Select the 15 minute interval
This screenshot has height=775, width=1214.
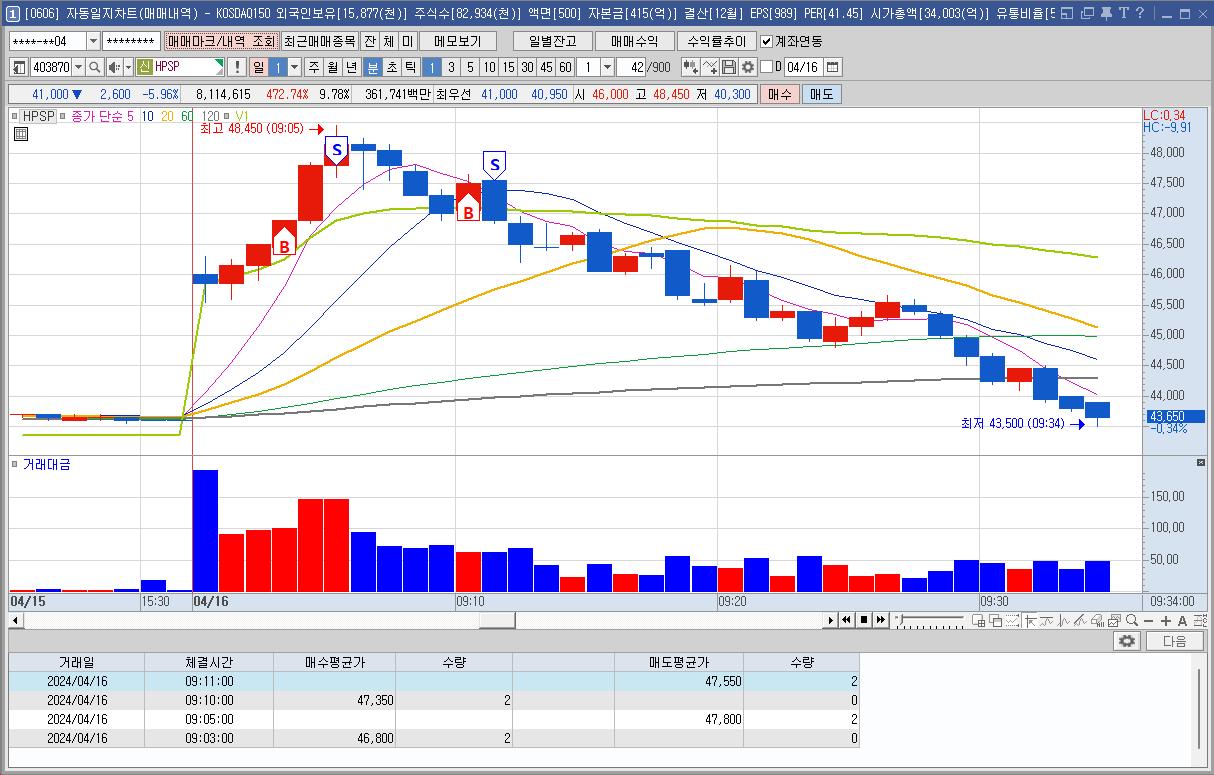508,67
